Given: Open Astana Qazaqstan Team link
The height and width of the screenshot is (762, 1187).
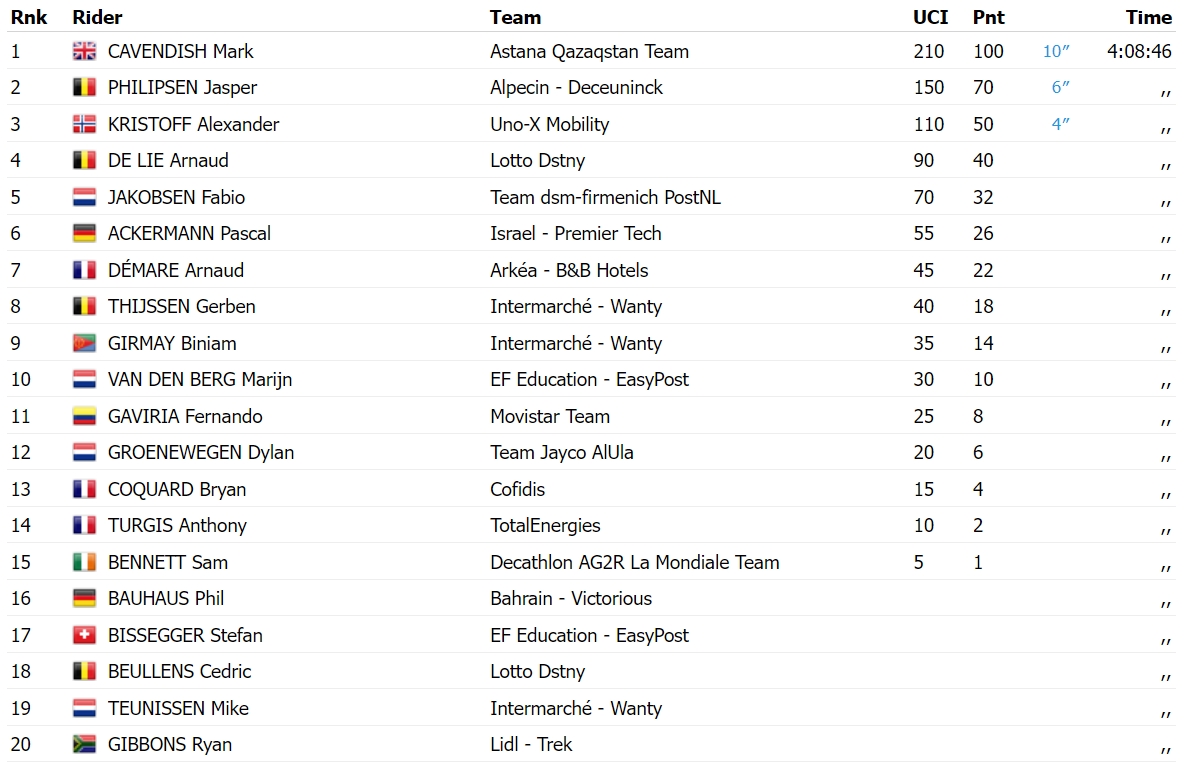Looking at the screenshot, I should pyautogui.click(x=589, y=51).
